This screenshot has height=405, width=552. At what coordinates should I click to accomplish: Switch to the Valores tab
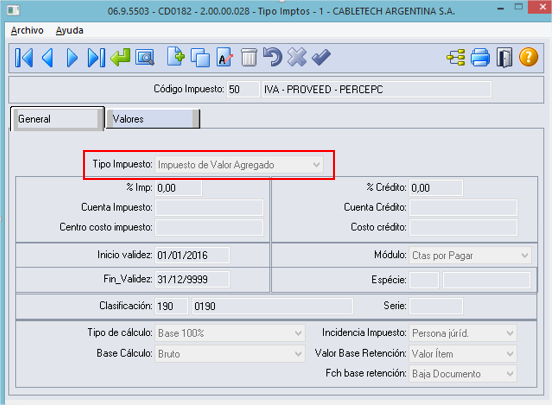153,119
